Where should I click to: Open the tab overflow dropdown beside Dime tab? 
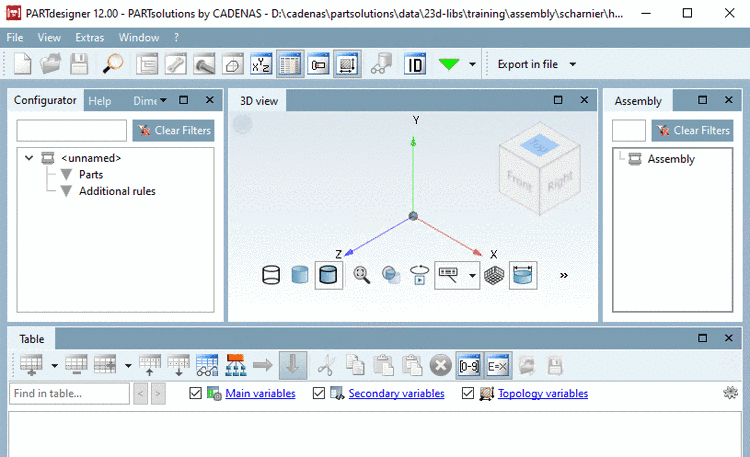click(x=163, y=100)
